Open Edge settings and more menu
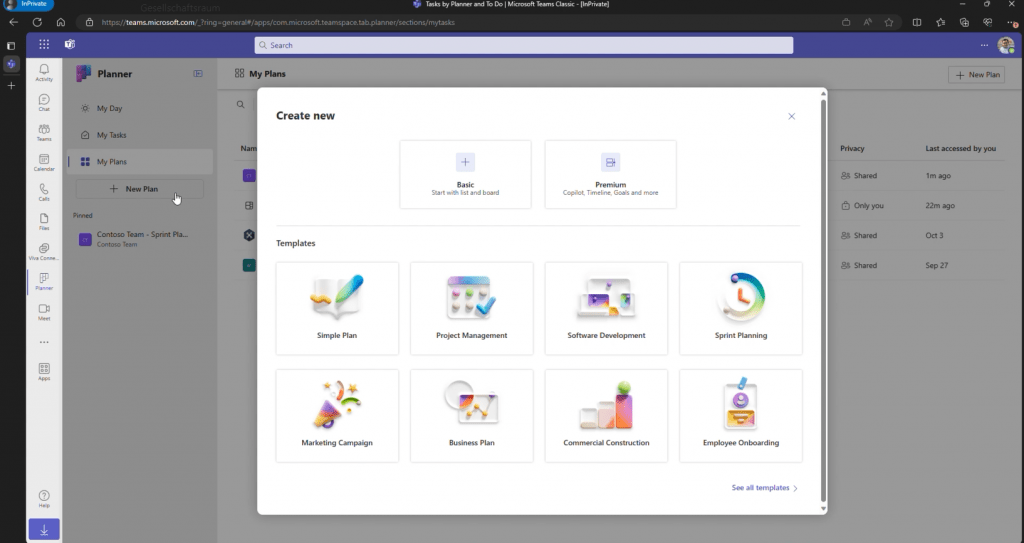 click(1012, 22)
